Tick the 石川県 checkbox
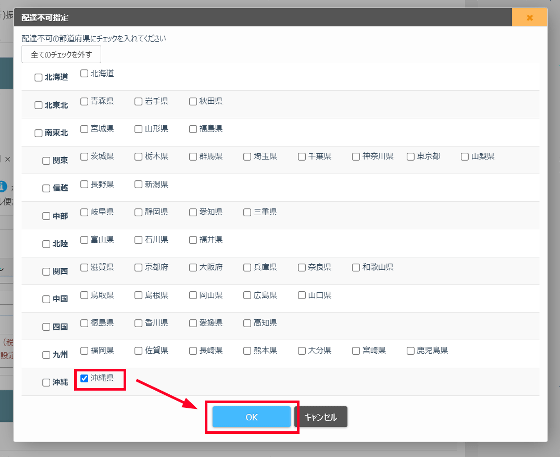Screen dimensions: 560x457 coord(138,240)
